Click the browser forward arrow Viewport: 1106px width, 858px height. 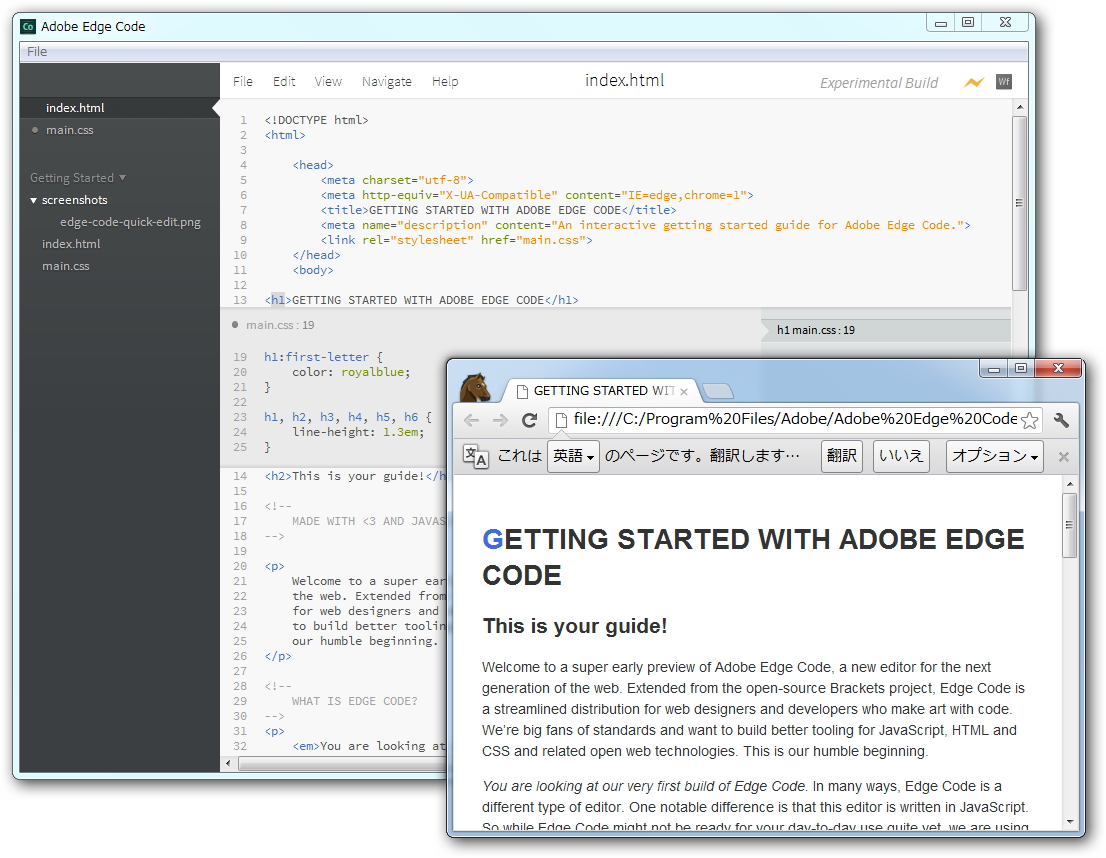coord(500,421)
